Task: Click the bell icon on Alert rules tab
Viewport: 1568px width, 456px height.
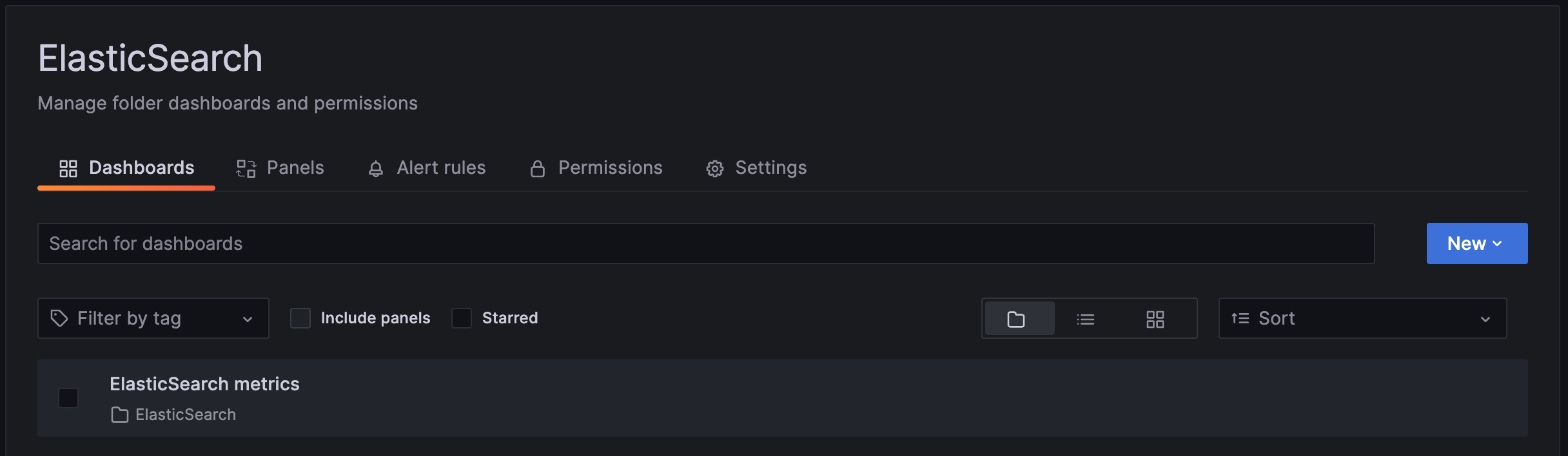Action: point(376,167)
